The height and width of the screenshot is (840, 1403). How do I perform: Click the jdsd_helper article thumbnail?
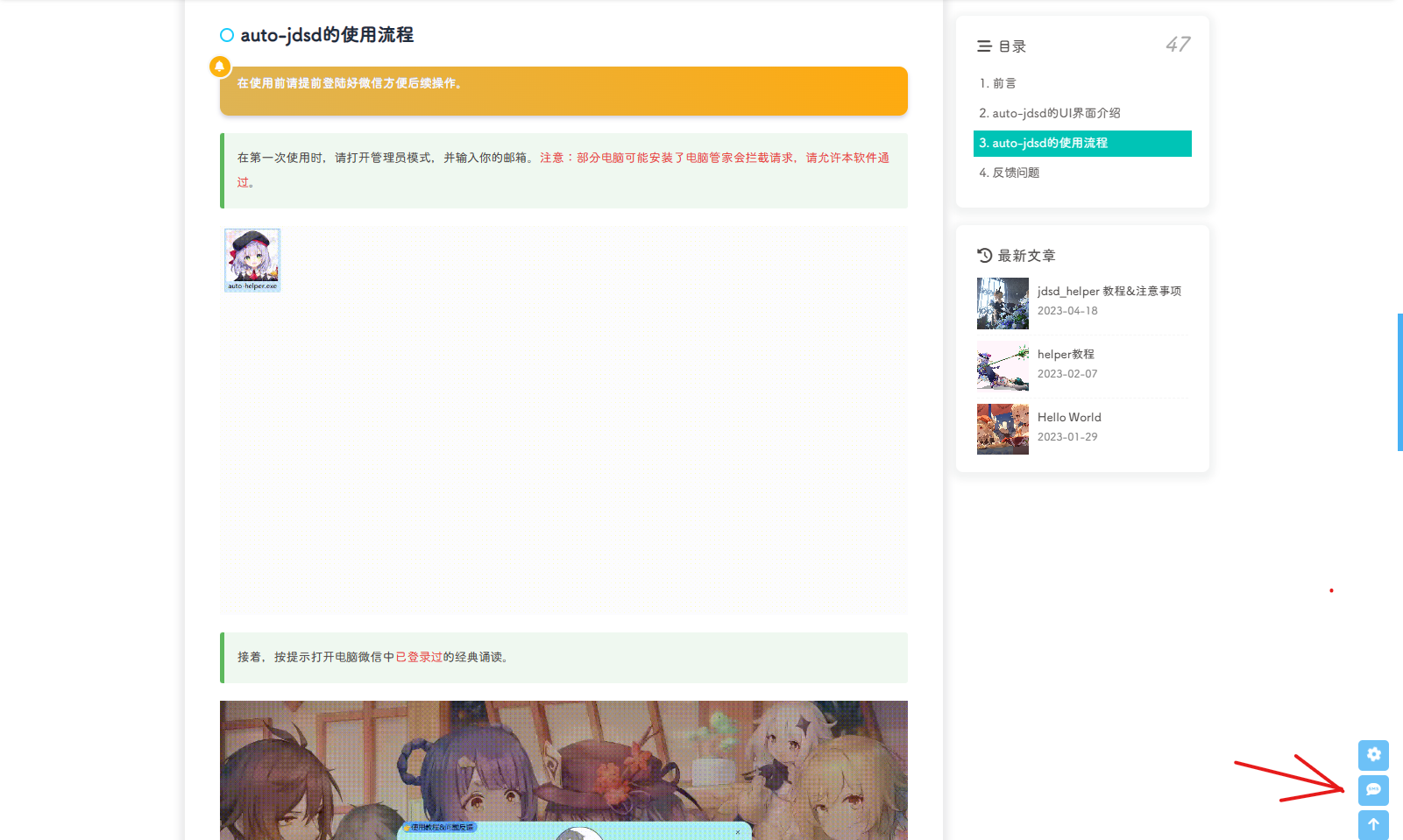coord(1003,303)
